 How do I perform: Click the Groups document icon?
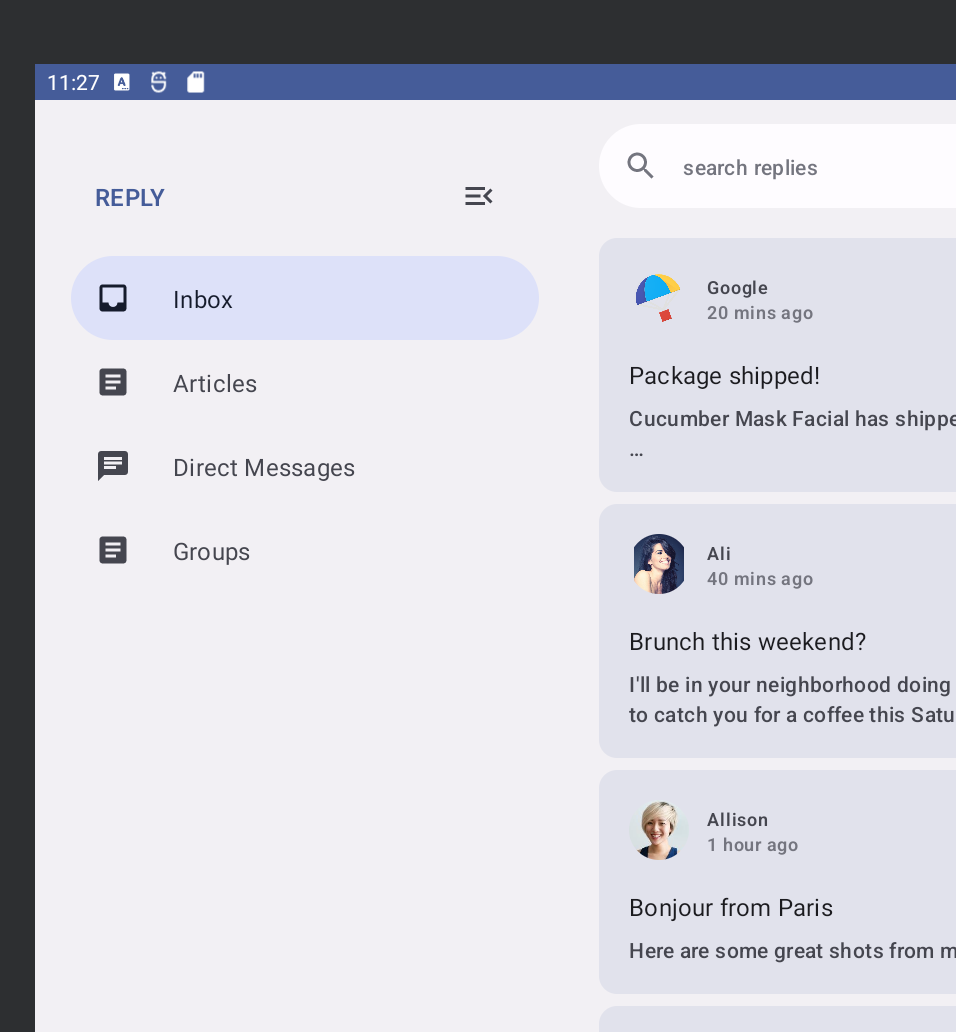point(113,551)
